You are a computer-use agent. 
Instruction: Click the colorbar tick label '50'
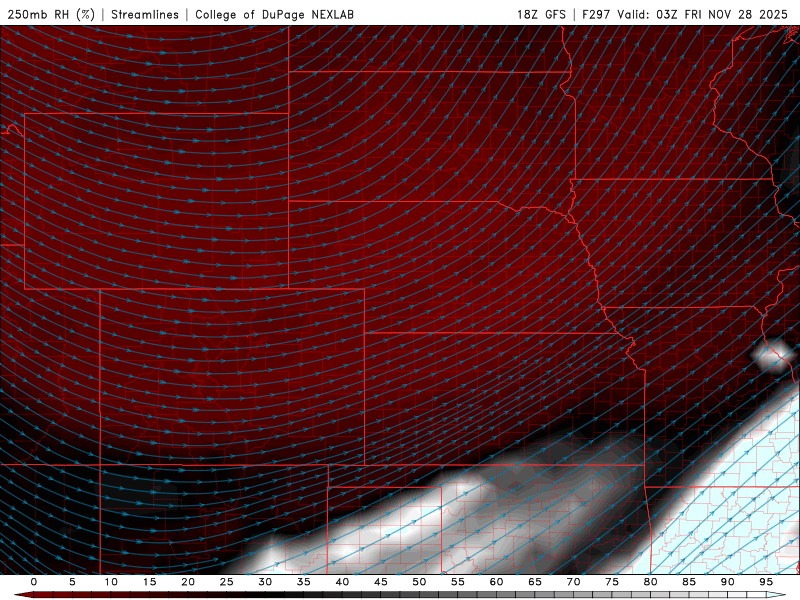point(419,582)
